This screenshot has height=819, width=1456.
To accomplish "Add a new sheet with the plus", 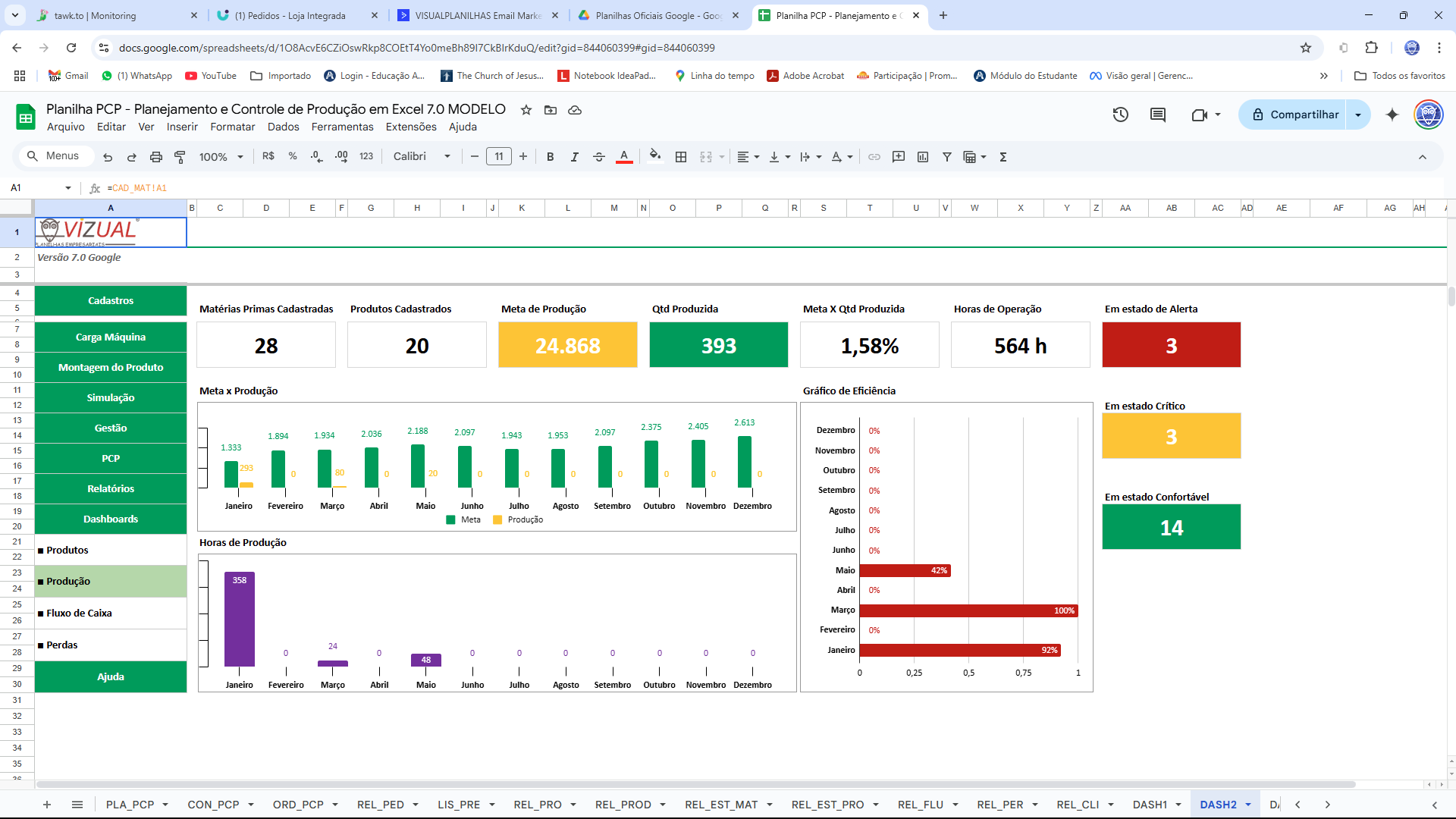I will point(47,805).
